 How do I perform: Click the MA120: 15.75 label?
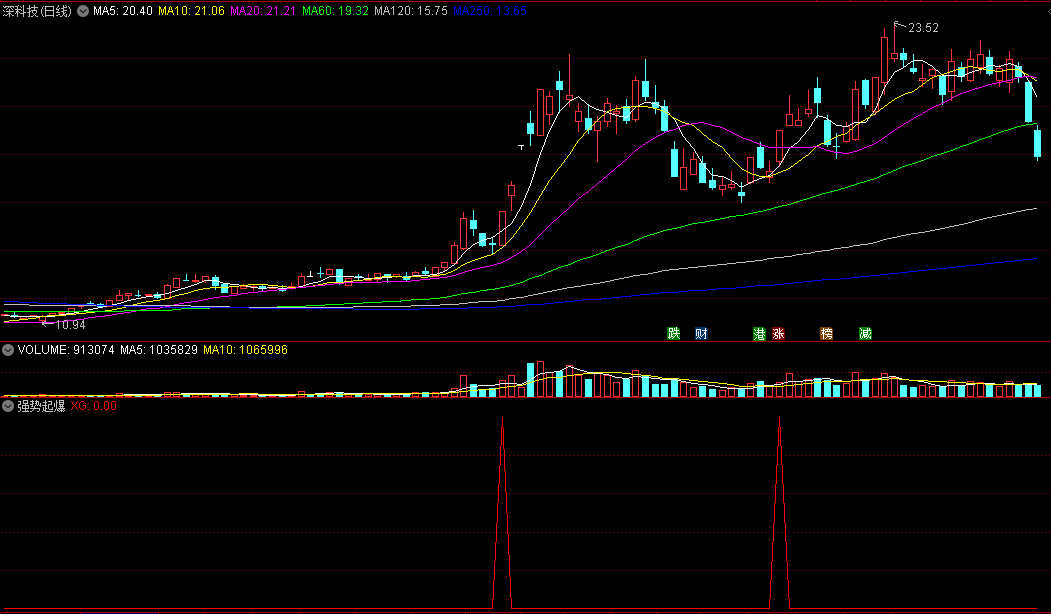411,11
